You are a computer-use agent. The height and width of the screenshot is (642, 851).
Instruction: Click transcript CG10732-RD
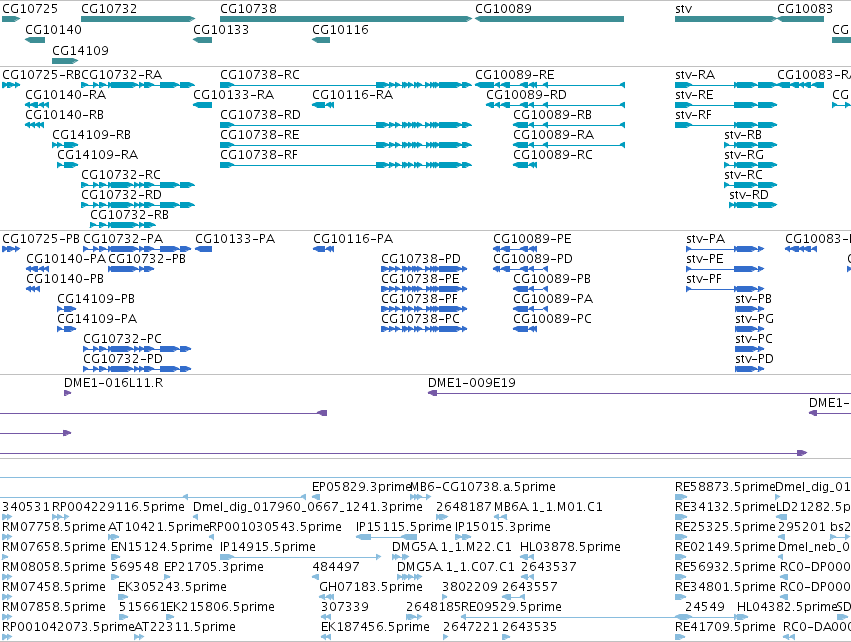pyautogui.click(x=138, y=205)
